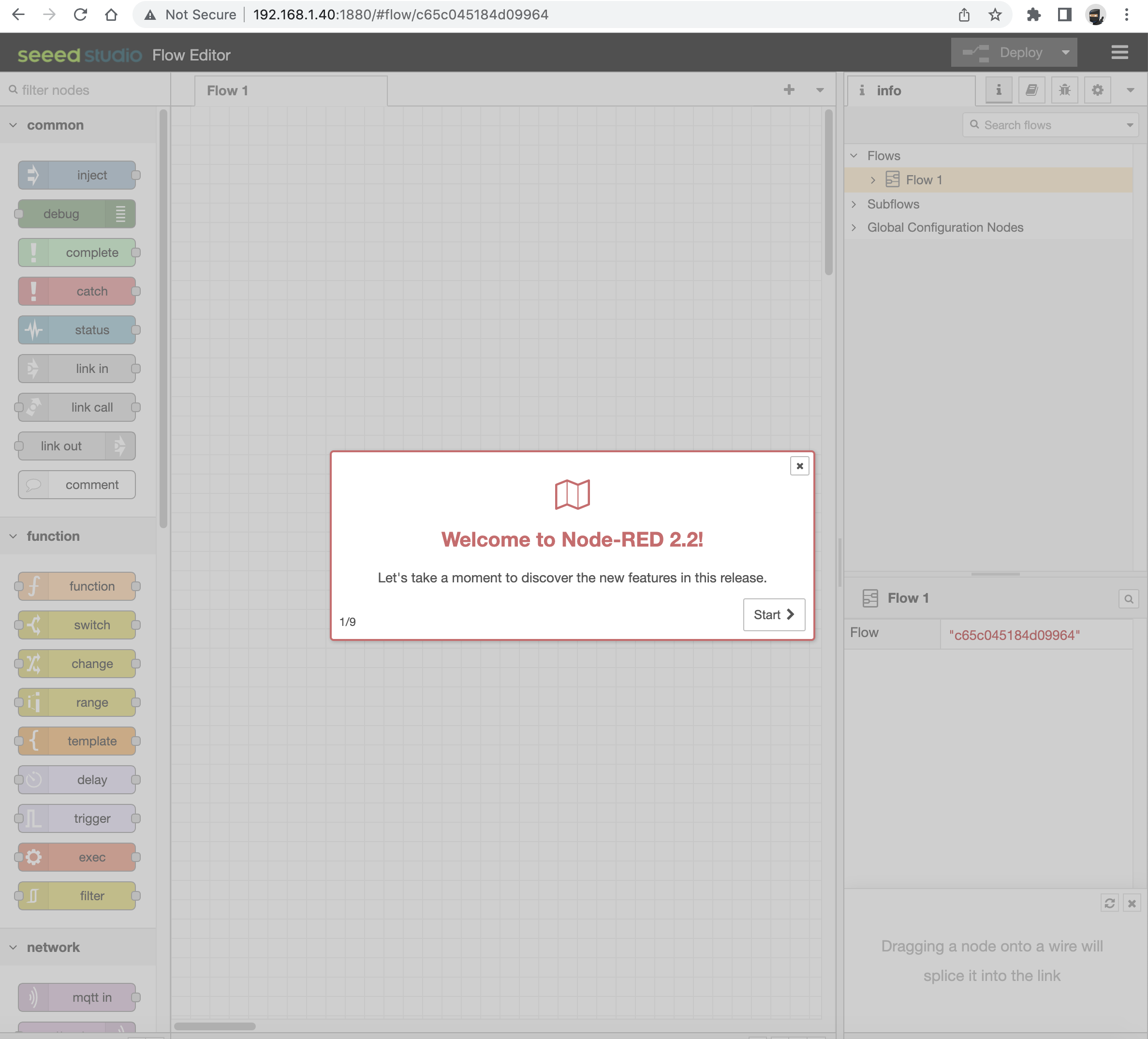Screen dimensions: 1148x1039
Task: Pick the delay node
Action: tap(77, 780)
